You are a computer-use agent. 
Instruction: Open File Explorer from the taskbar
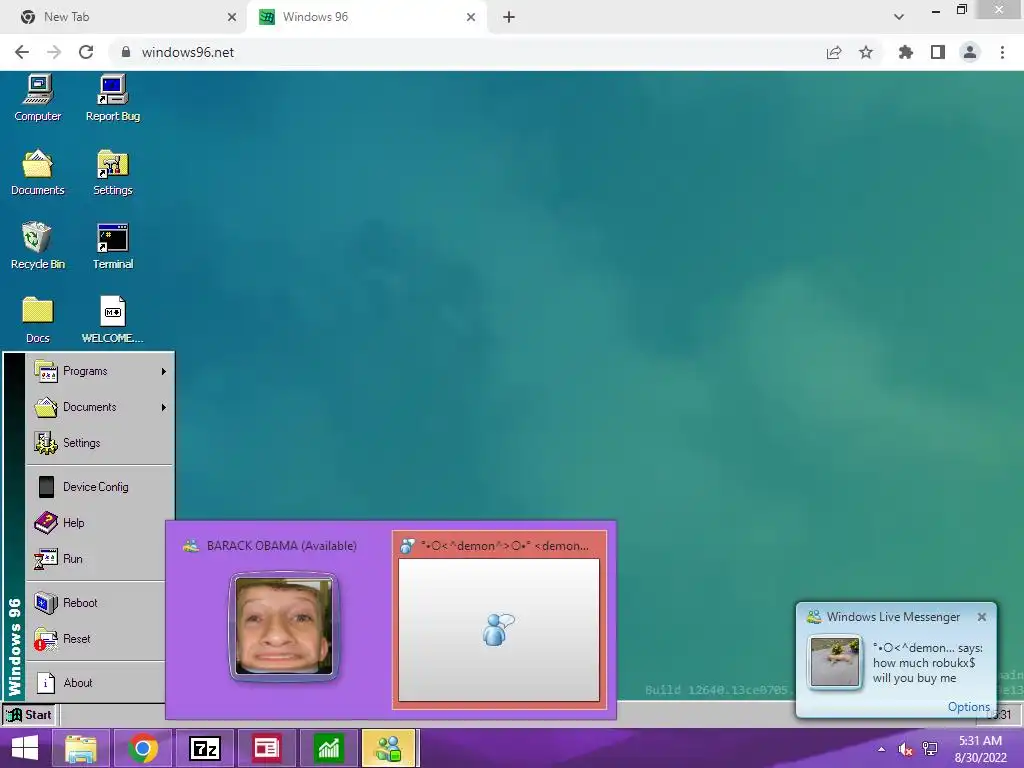[x=80, y=748]
